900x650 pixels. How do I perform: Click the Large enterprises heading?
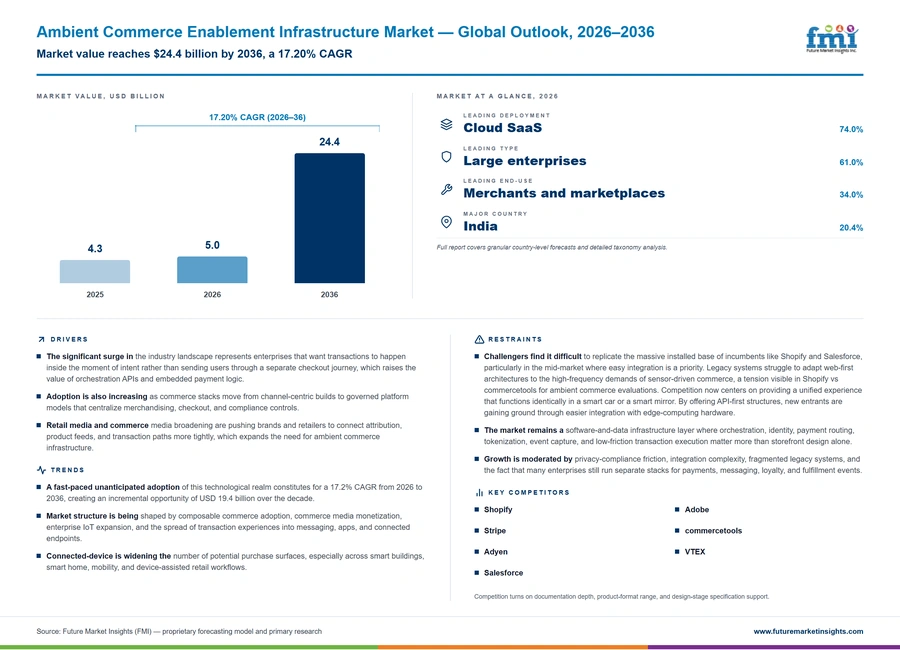point(525,161)
